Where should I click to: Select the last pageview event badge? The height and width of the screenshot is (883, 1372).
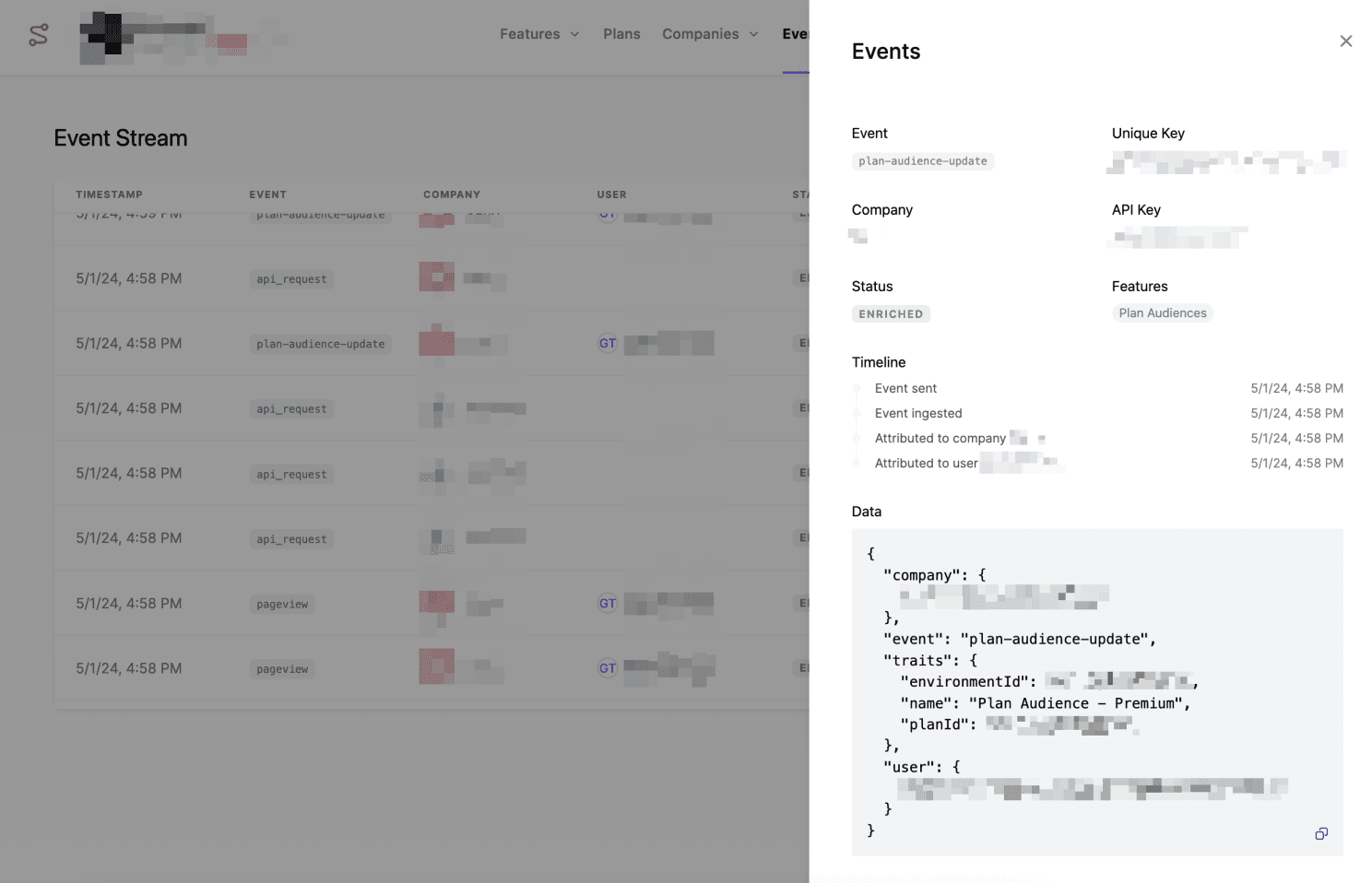point(282,669)
